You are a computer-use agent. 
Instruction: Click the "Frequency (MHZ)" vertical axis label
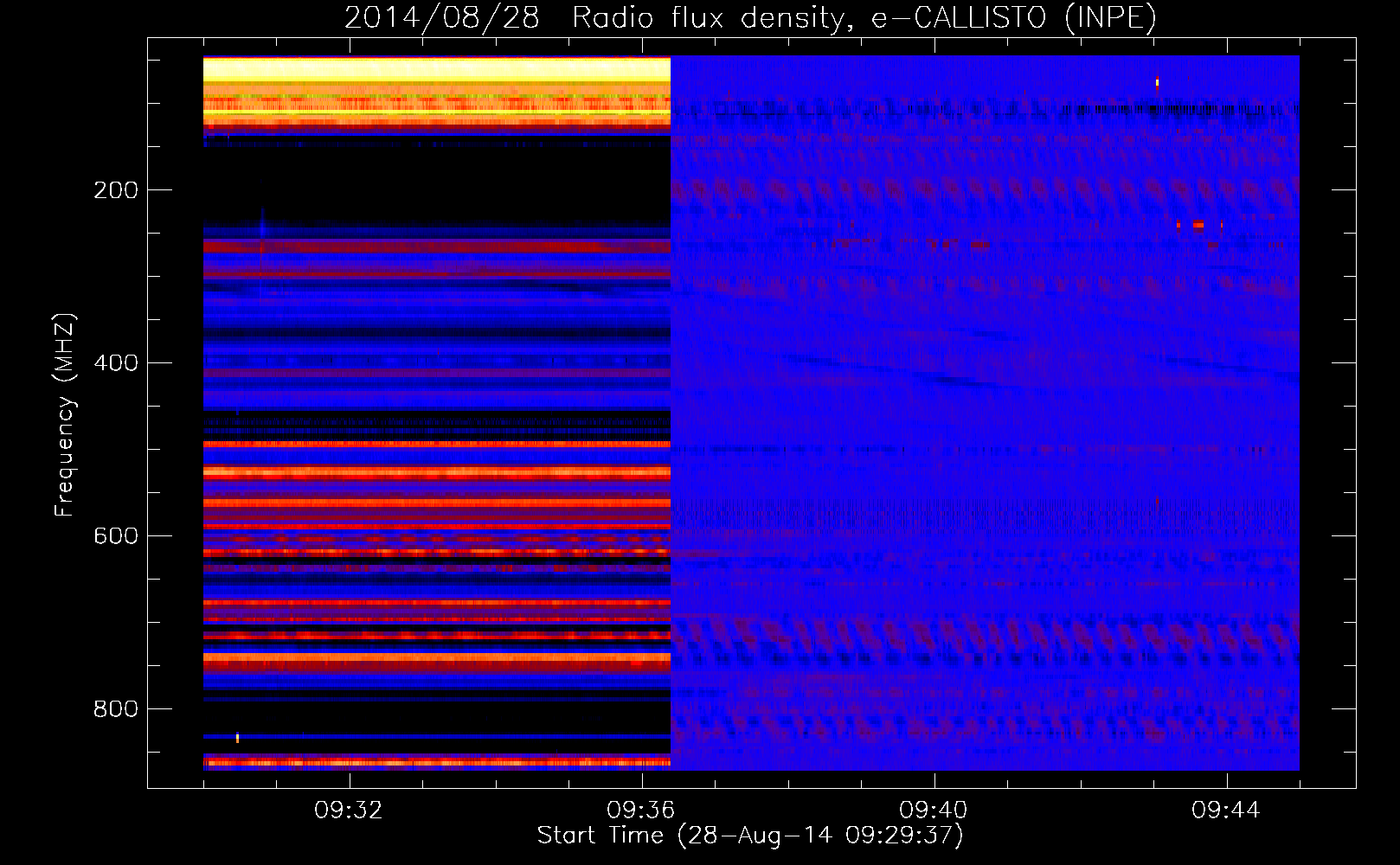click(x=65, y=415)
